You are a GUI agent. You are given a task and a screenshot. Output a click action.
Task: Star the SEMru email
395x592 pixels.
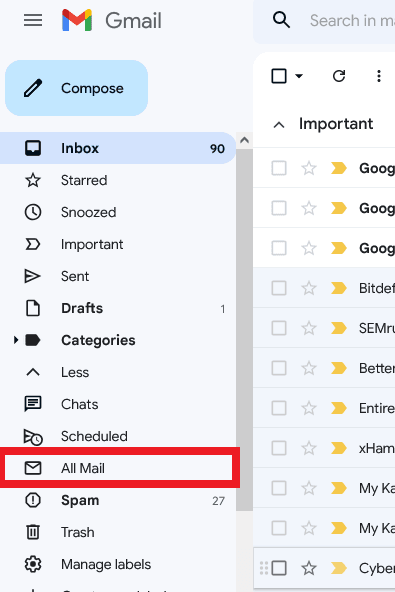point(309,328)
